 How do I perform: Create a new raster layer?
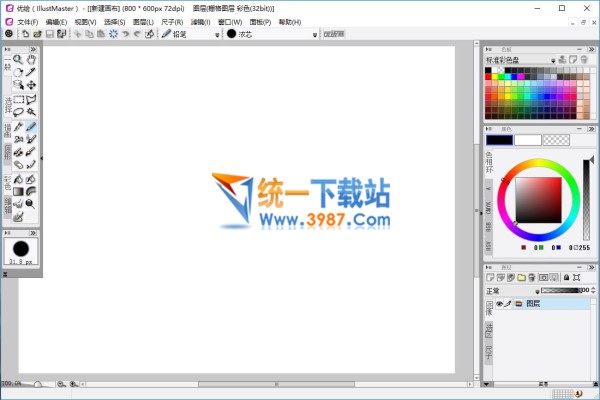pos(490,278)
